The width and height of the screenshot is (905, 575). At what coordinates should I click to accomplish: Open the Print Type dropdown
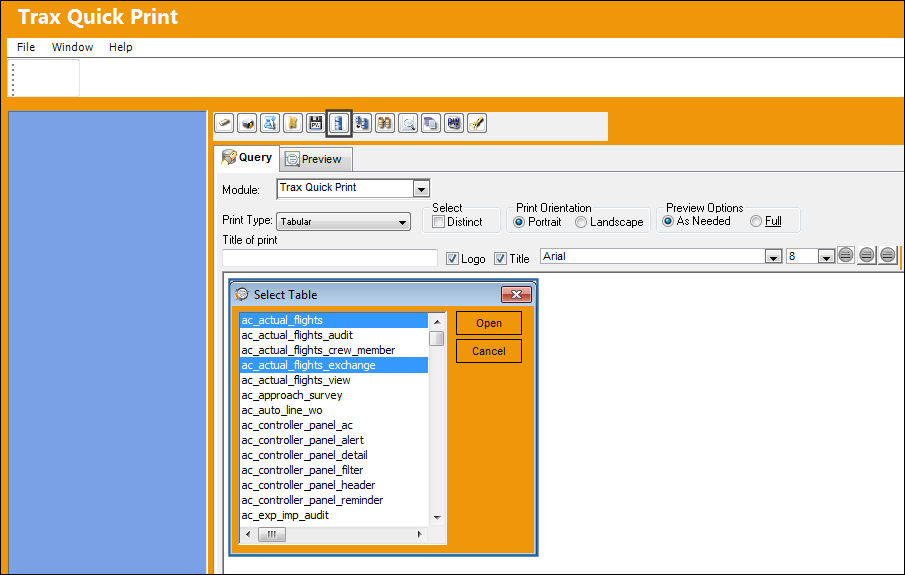tap(402, 222)
